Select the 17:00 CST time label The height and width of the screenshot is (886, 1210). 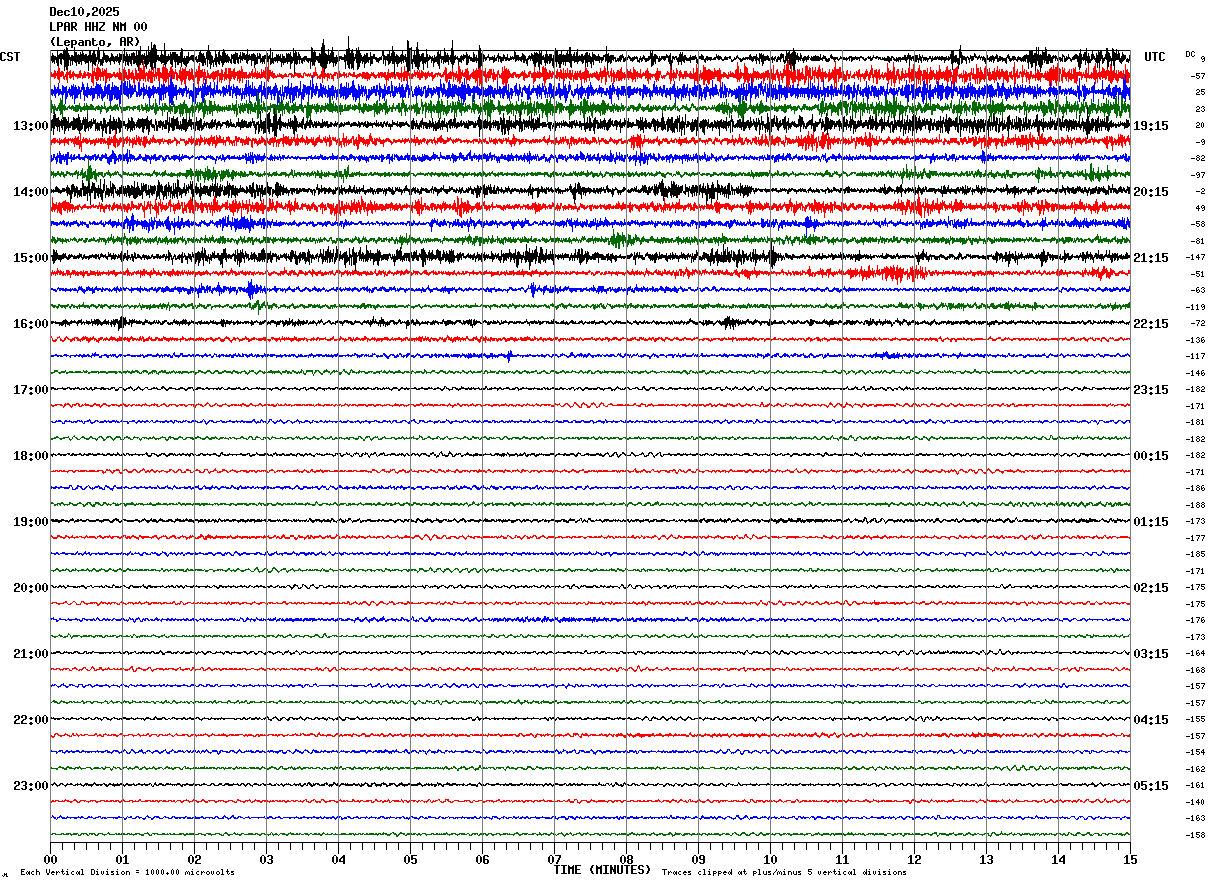[31, 390]
